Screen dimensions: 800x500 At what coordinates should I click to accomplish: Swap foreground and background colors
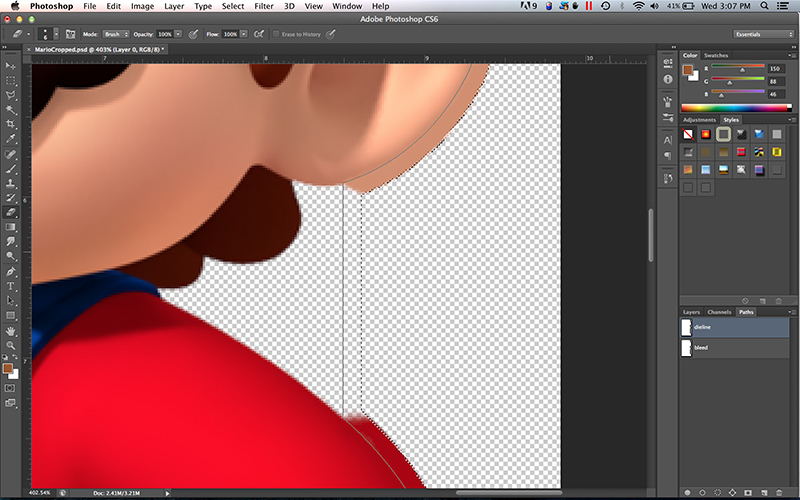15,358
